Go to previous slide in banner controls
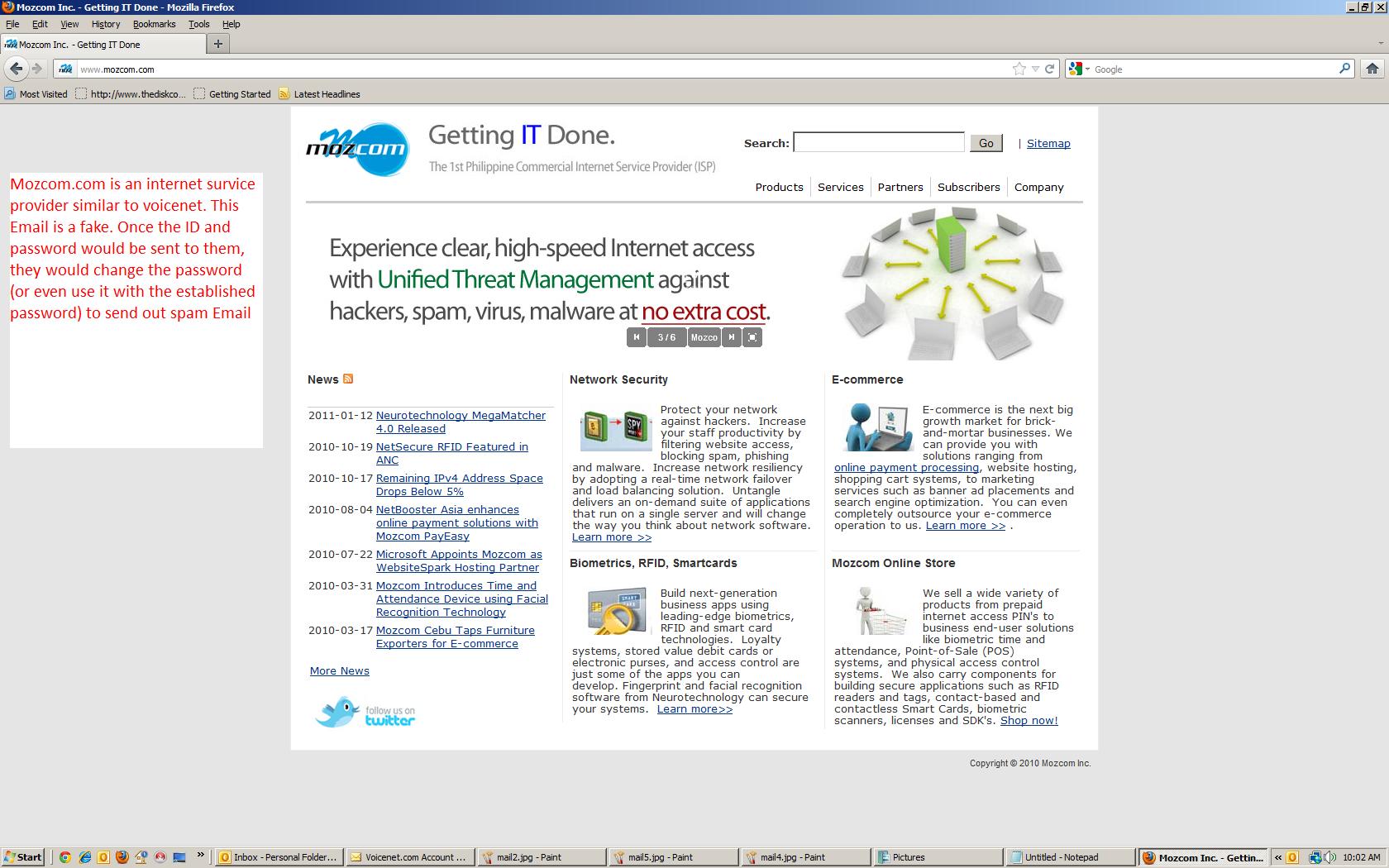 tap(636, 337)
